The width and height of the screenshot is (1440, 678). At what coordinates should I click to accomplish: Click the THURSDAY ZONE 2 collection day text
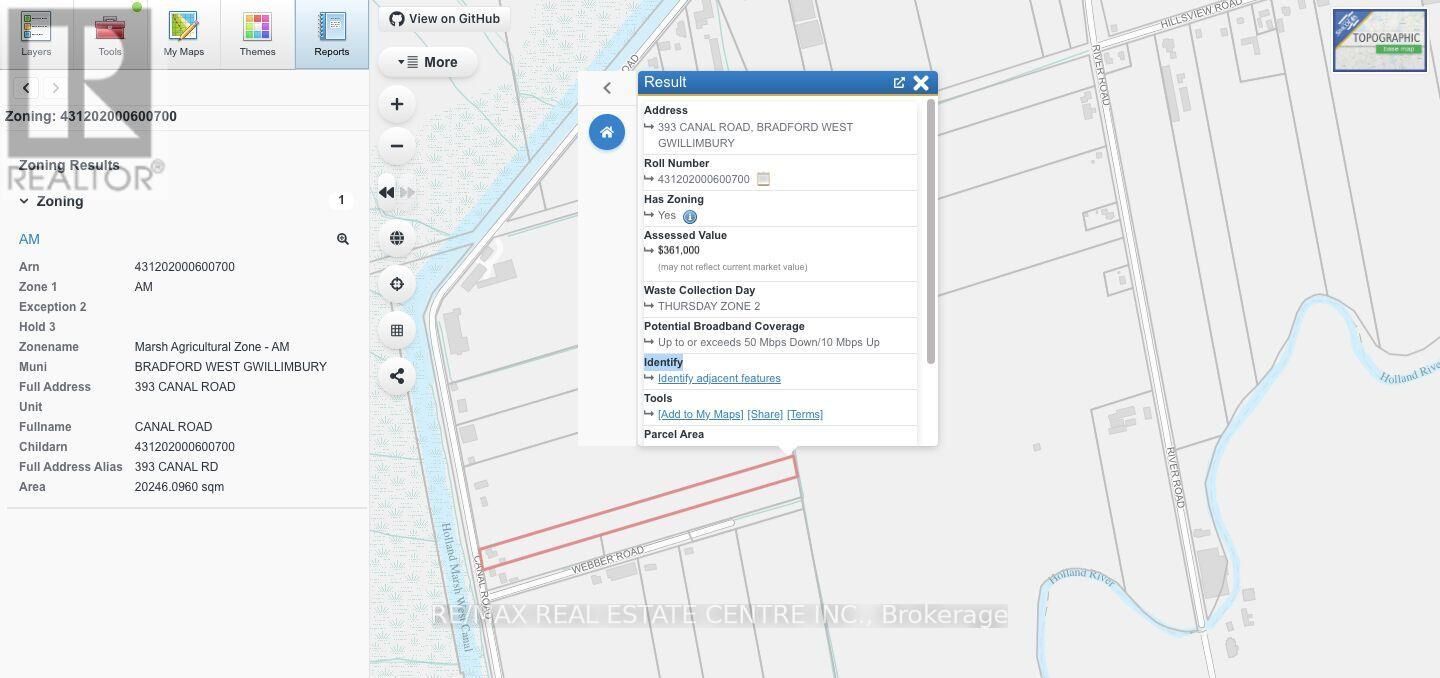coord(709,306)
